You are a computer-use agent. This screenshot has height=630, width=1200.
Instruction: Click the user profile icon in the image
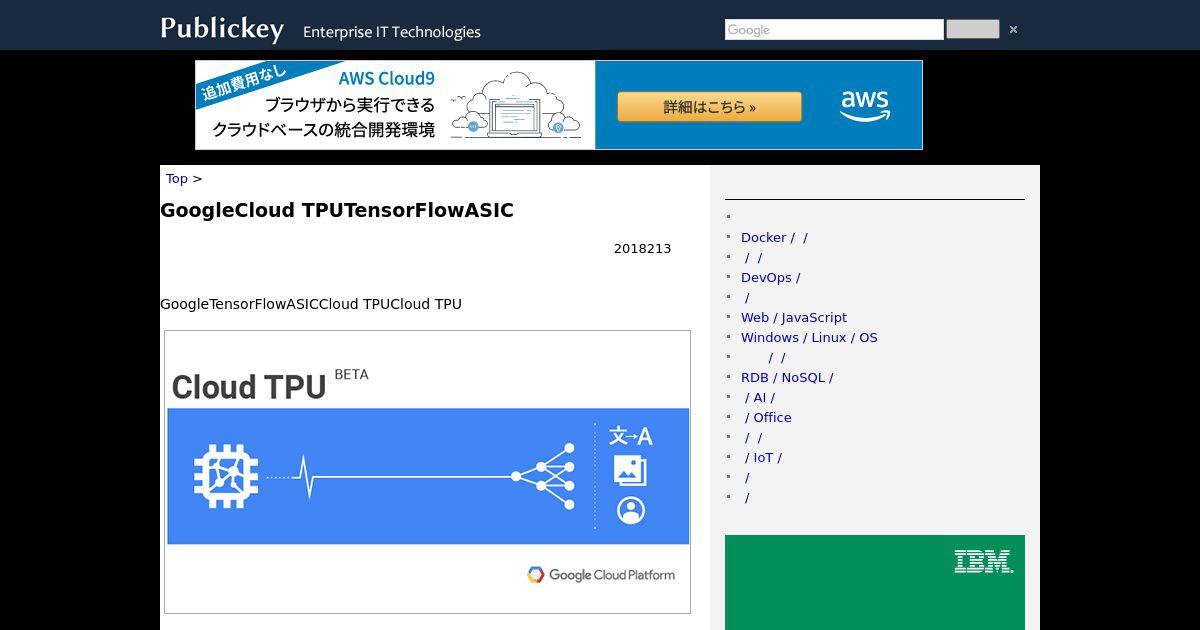[631, 510]
